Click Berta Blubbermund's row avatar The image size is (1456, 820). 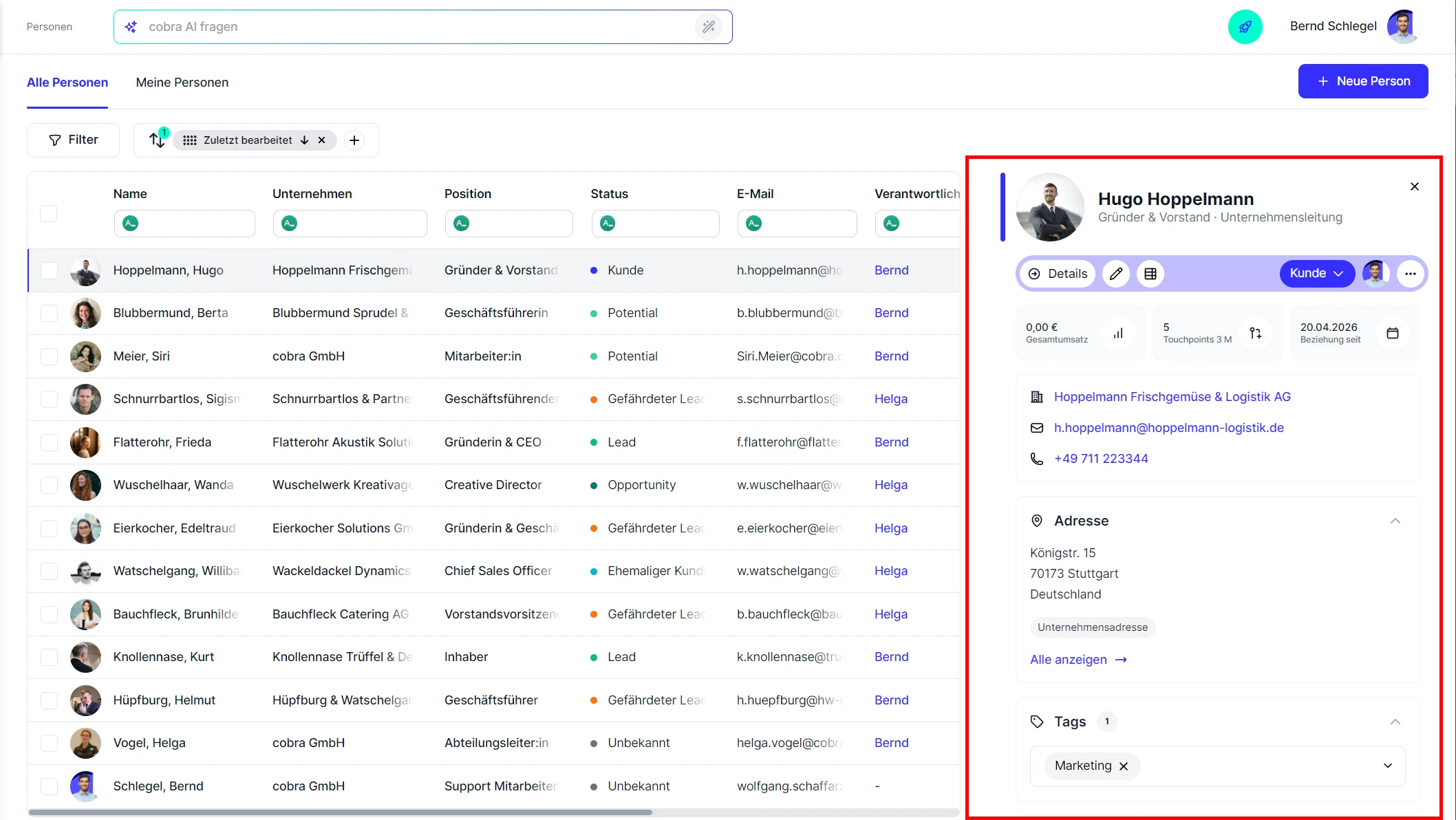point(85,313)
